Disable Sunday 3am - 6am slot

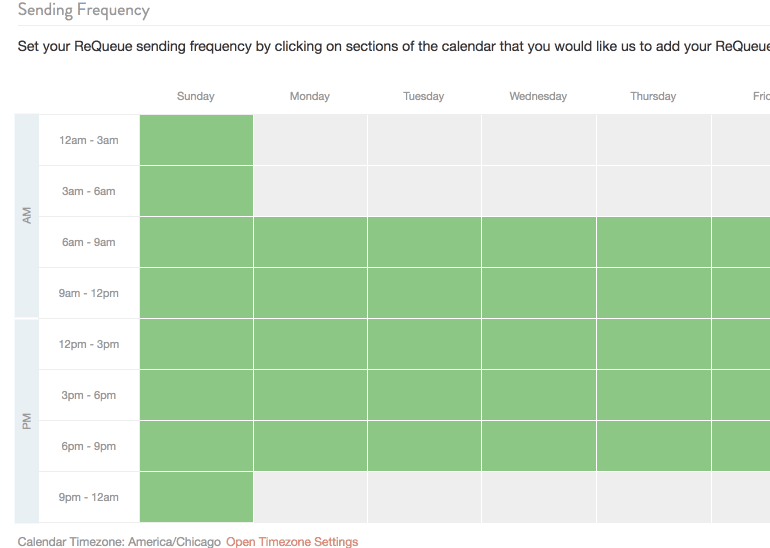(x=196, y=191)
